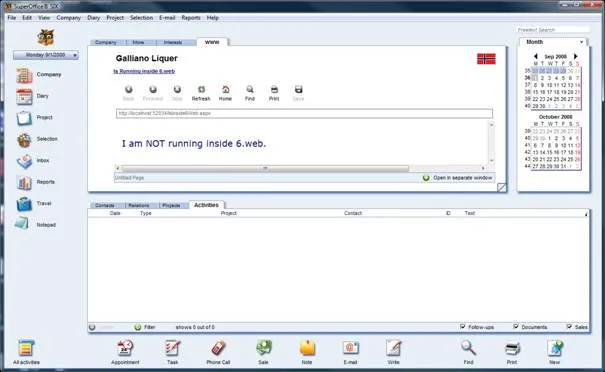Open the Month view dropdown
This screenshot has height=372, width=605.
581,42
